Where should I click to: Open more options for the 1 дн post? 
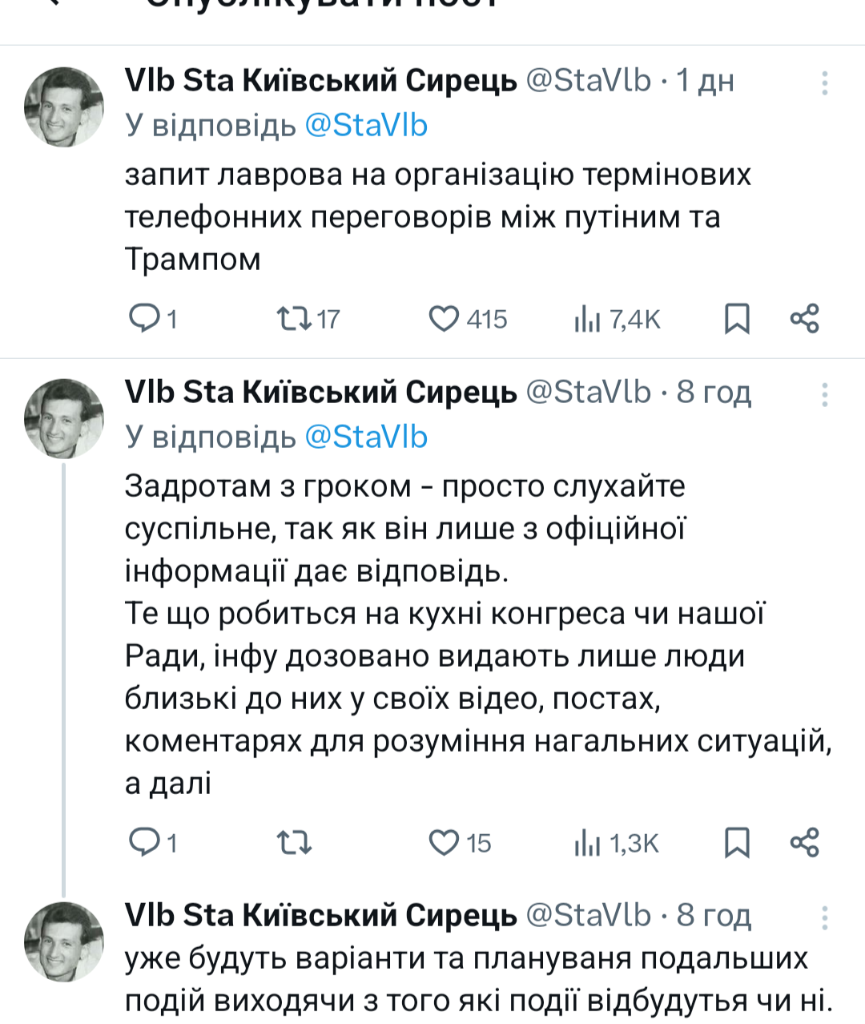(x=824, y=82)
